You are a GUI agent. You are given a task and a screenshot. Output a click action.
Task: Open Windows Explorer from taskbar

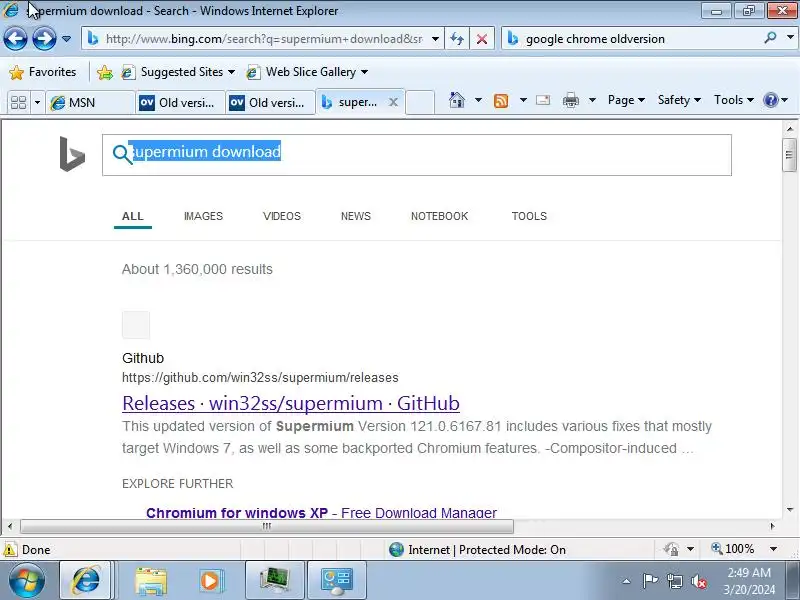pos(151,581)
